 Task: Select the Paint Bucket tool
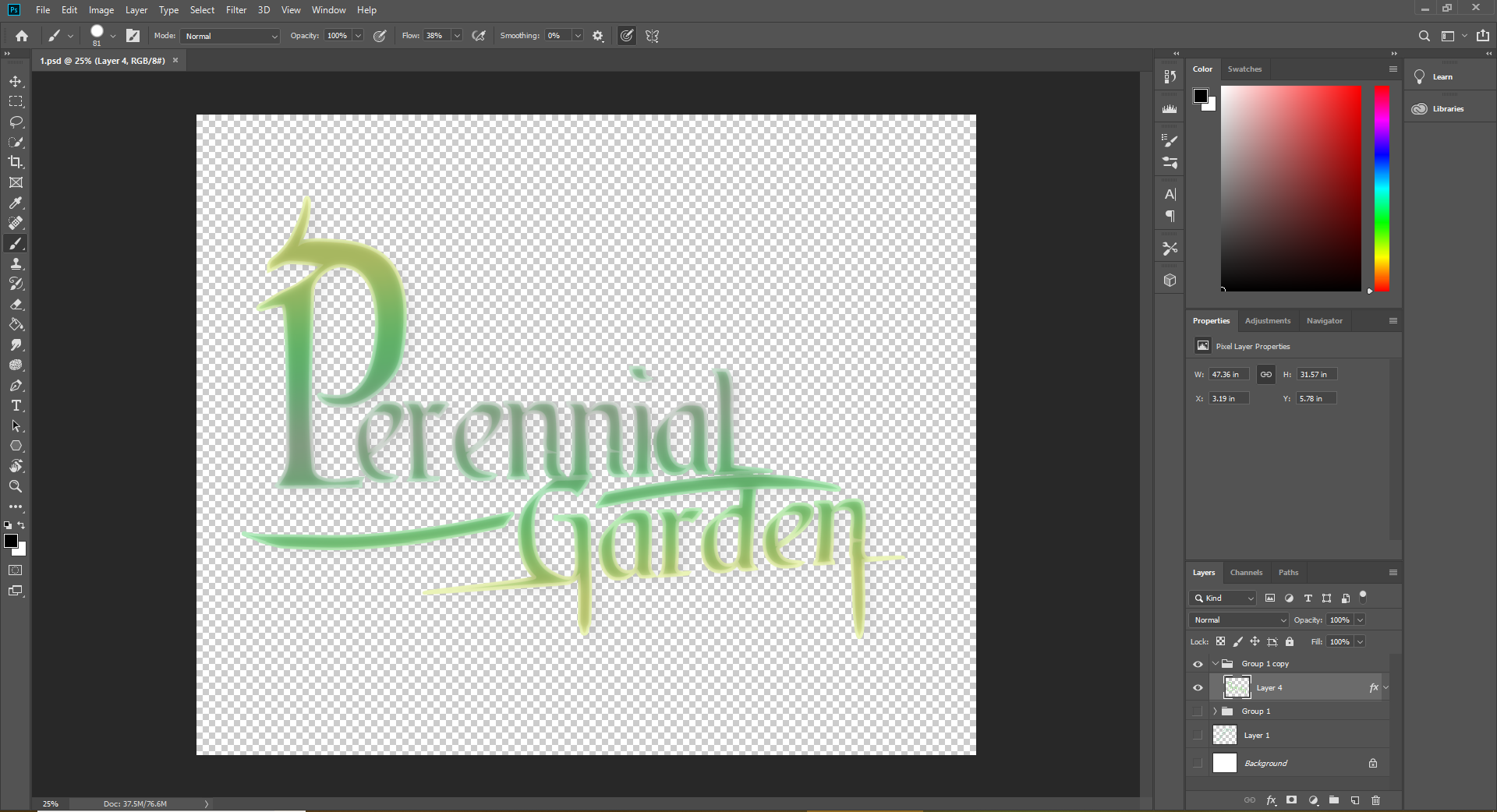point(16,324)
